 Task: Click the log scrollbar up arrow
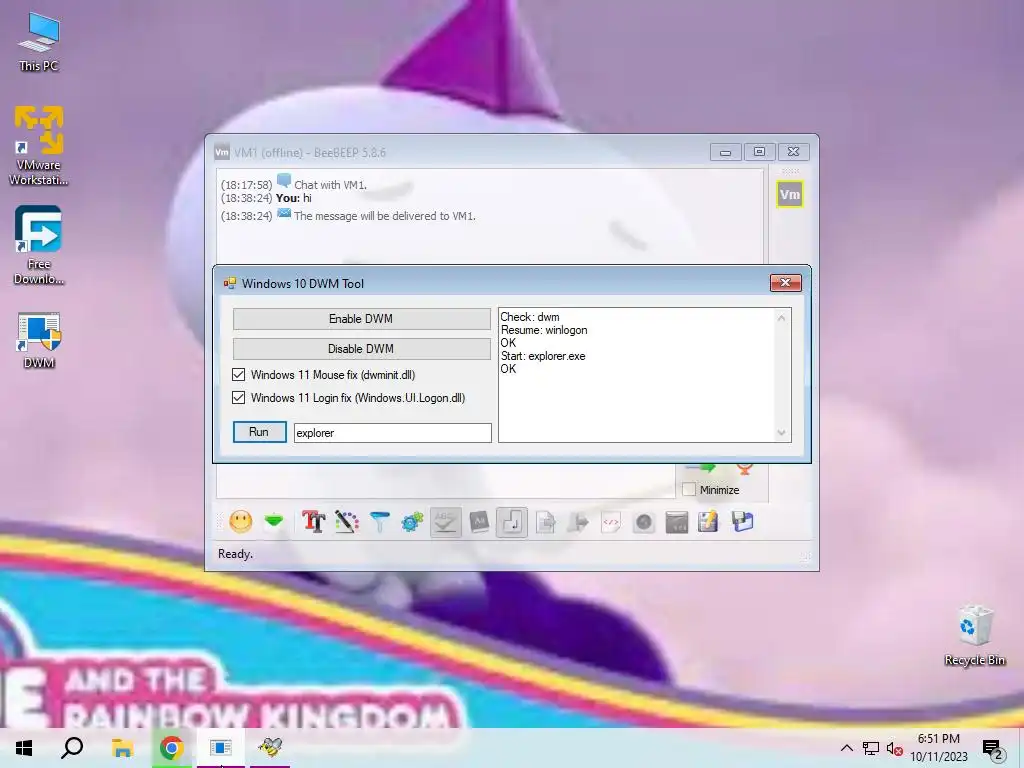[781, 318]
